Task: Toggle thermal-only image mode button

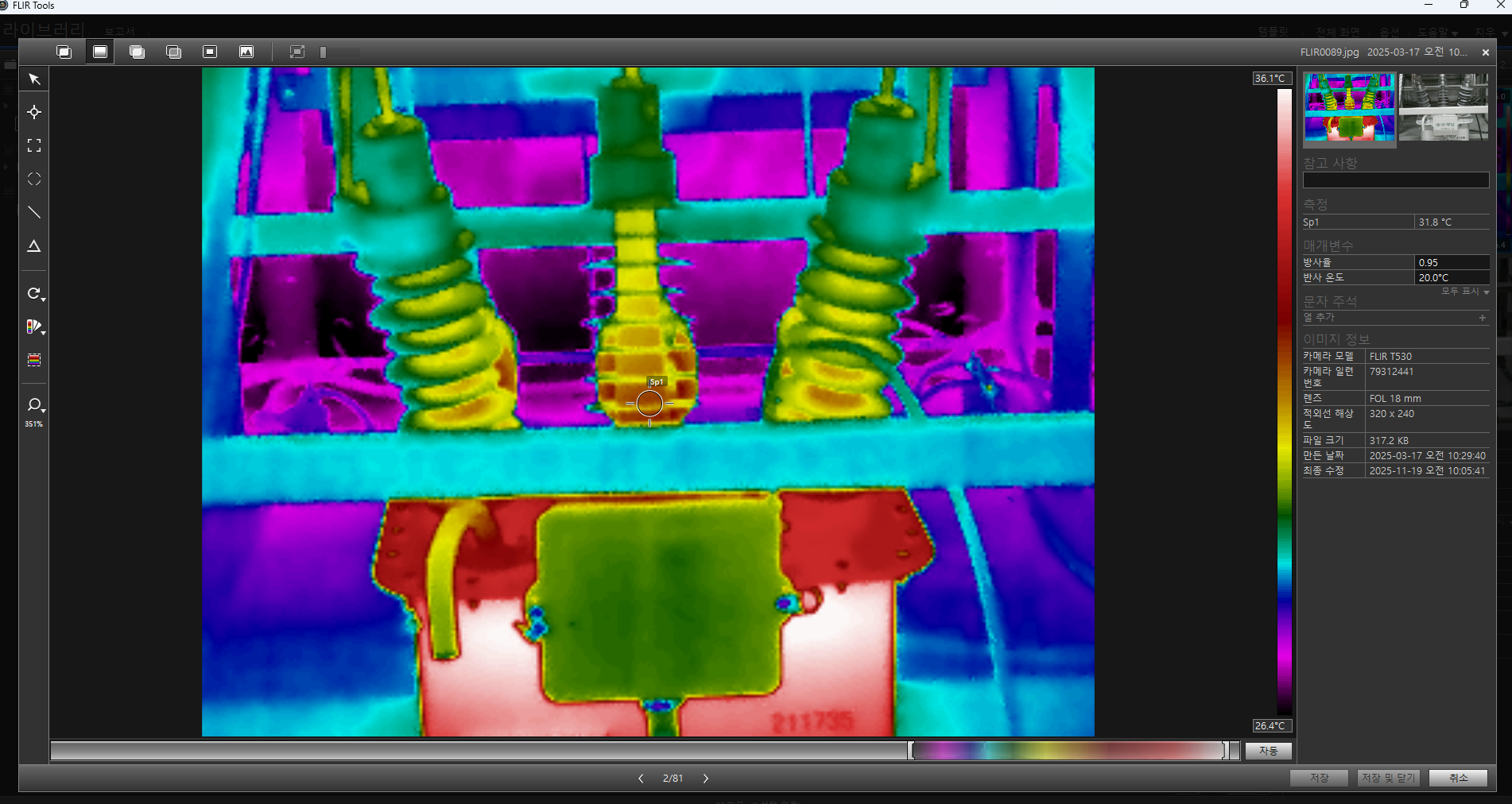Action: click(100, 52)
